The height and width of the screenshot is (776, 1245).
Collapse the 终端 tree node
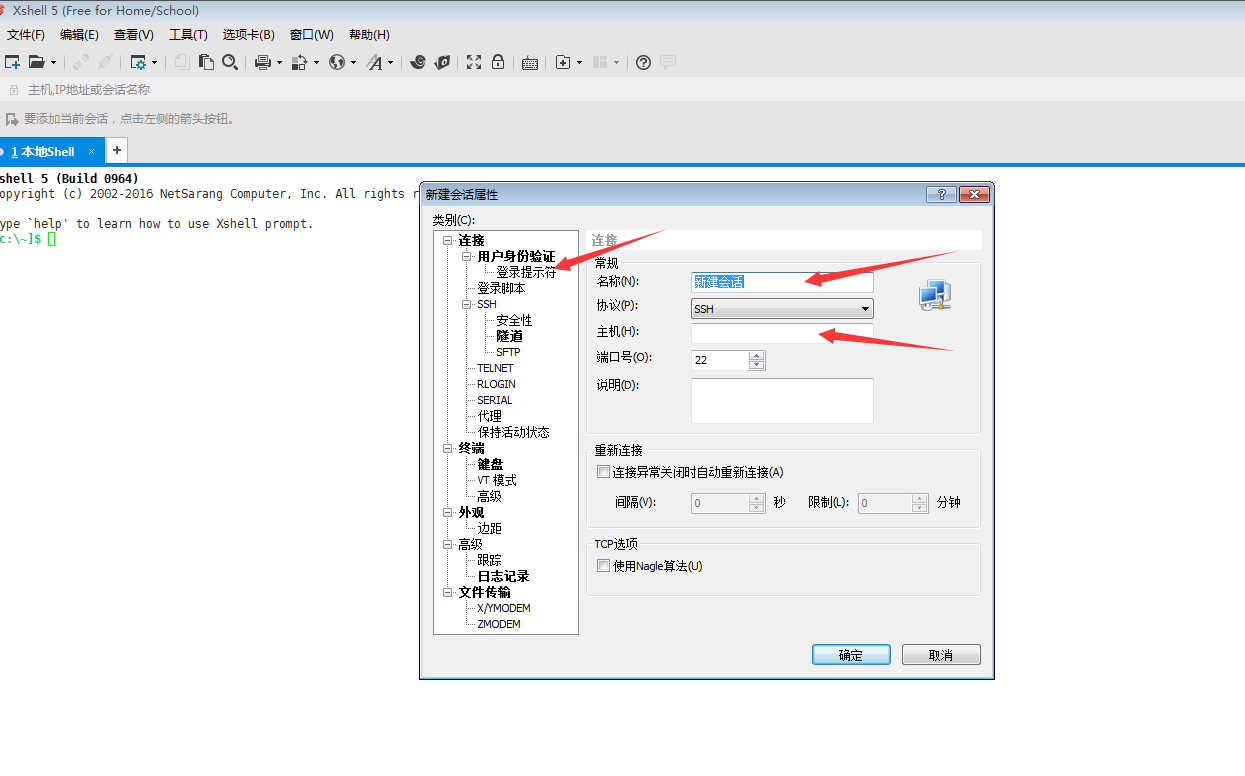pos(447,448)
